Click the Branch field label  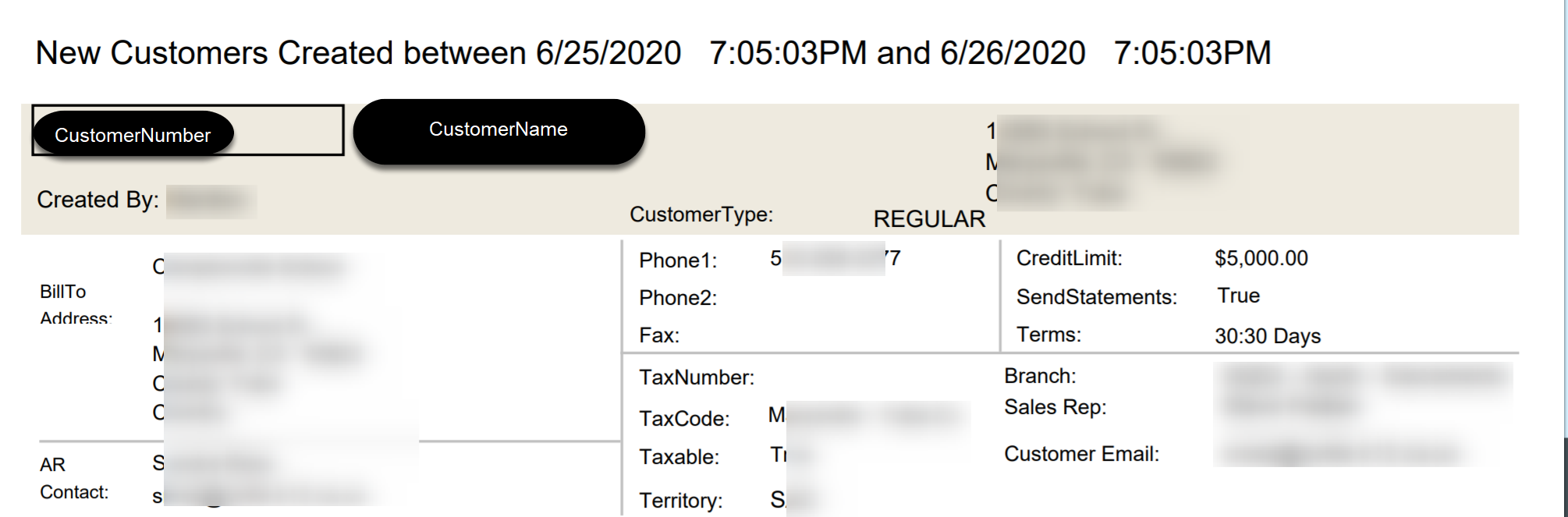pyautogui.click(x=1040, y=376)
